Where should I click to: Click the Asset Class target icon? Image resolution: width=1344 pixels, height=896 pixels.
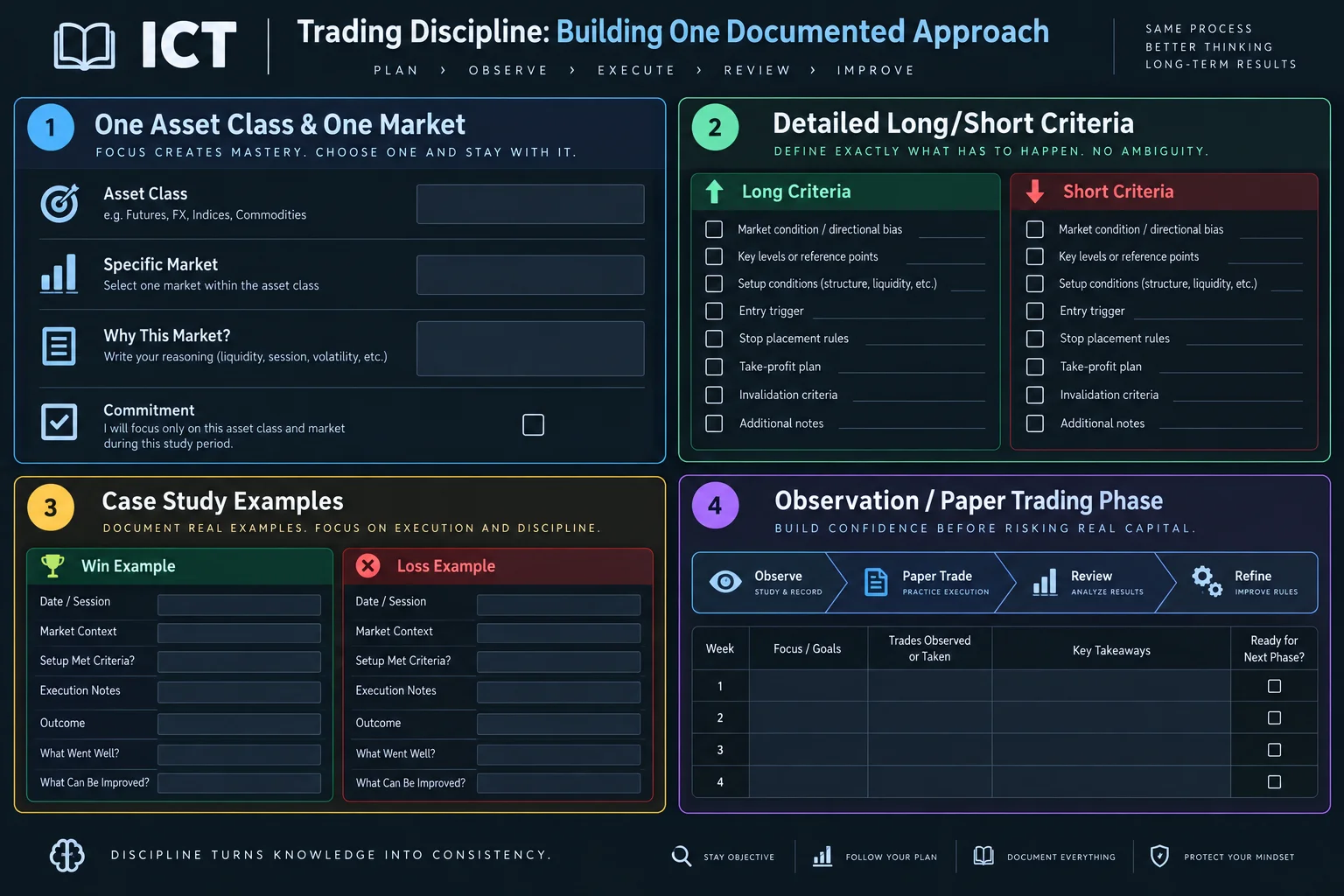59,203
